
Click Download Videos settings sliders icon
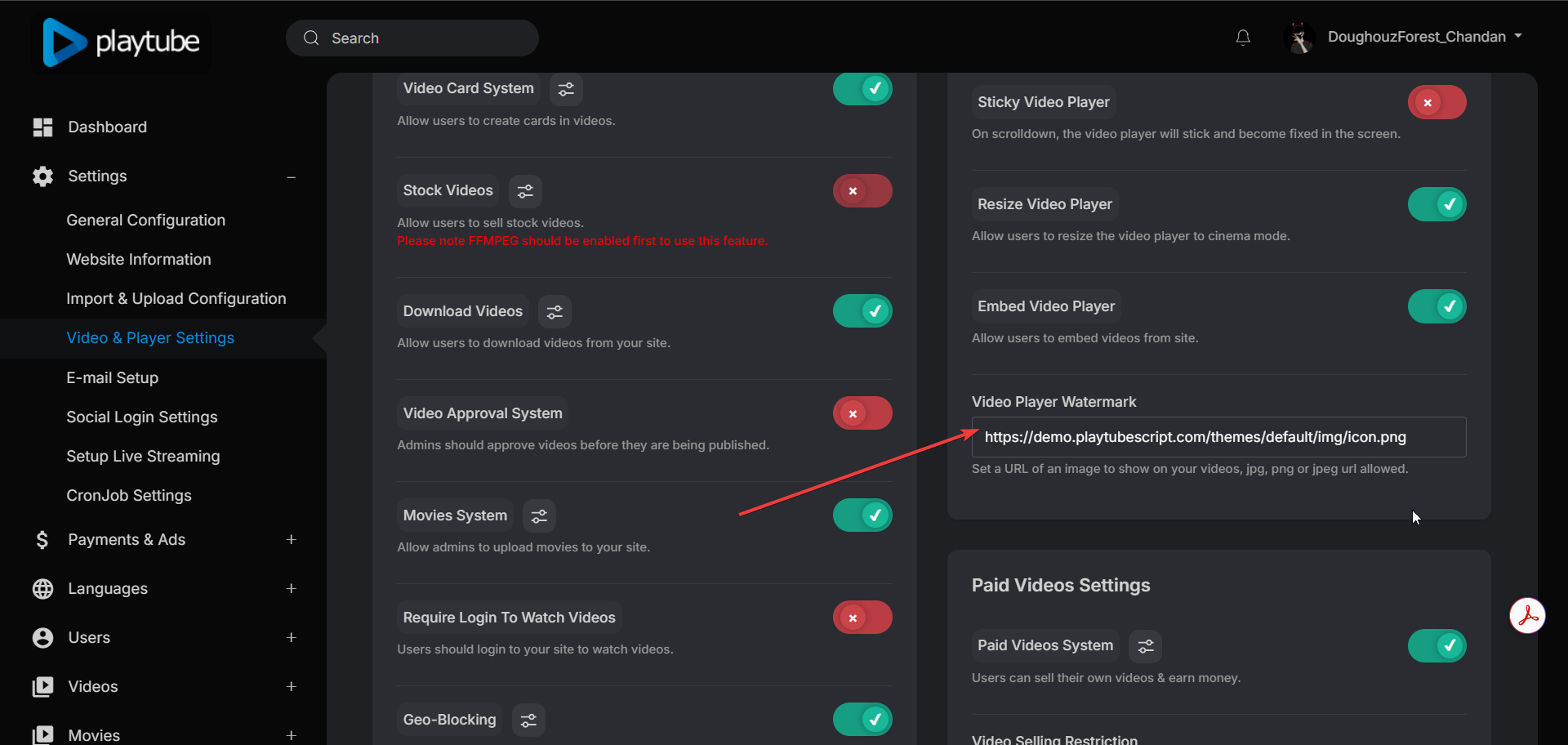point(555,312)
